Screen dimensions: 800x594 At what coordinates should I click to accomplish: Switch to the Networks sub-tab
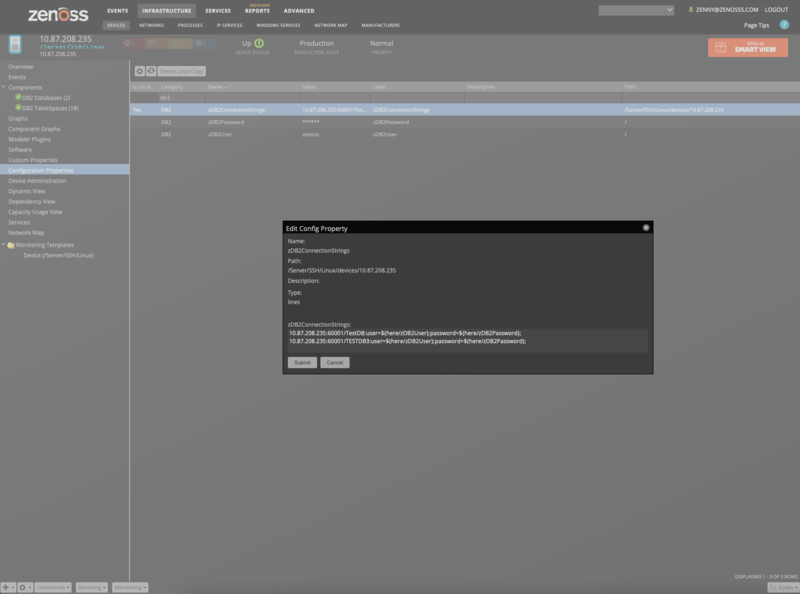[x=152, y=25]
